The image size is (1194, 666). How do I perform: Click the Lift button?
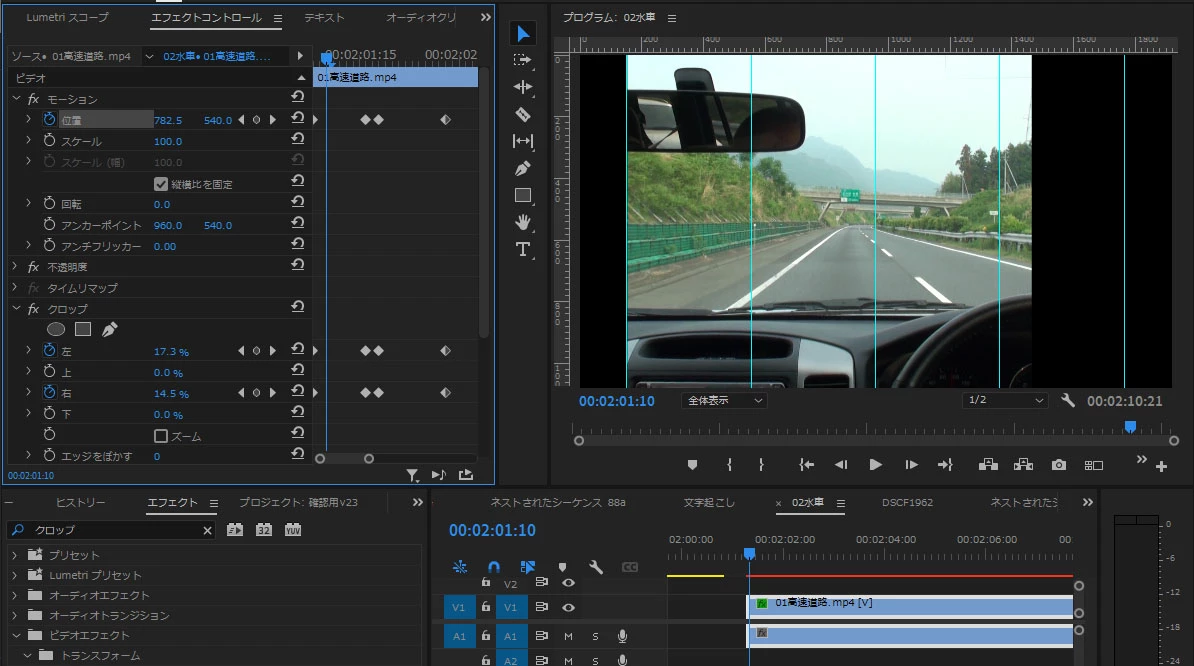click(988, 464)
